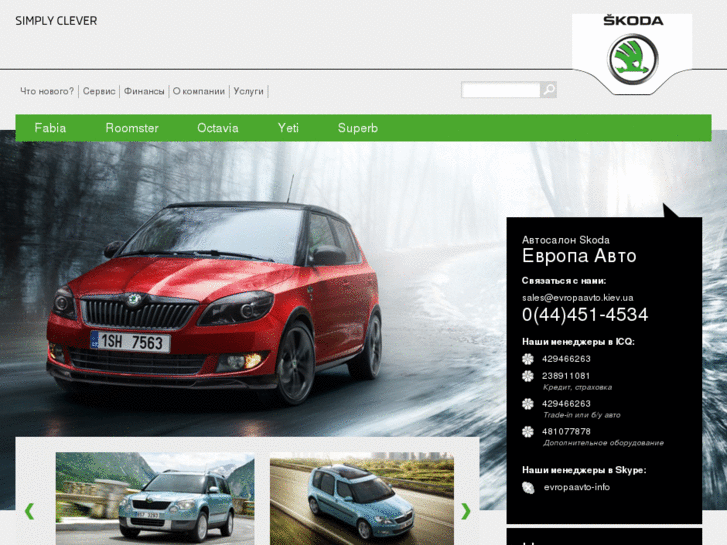Screen dimensions: 727x545
Task: Open the Octavia model tab
Action: [x=217, y=128]
